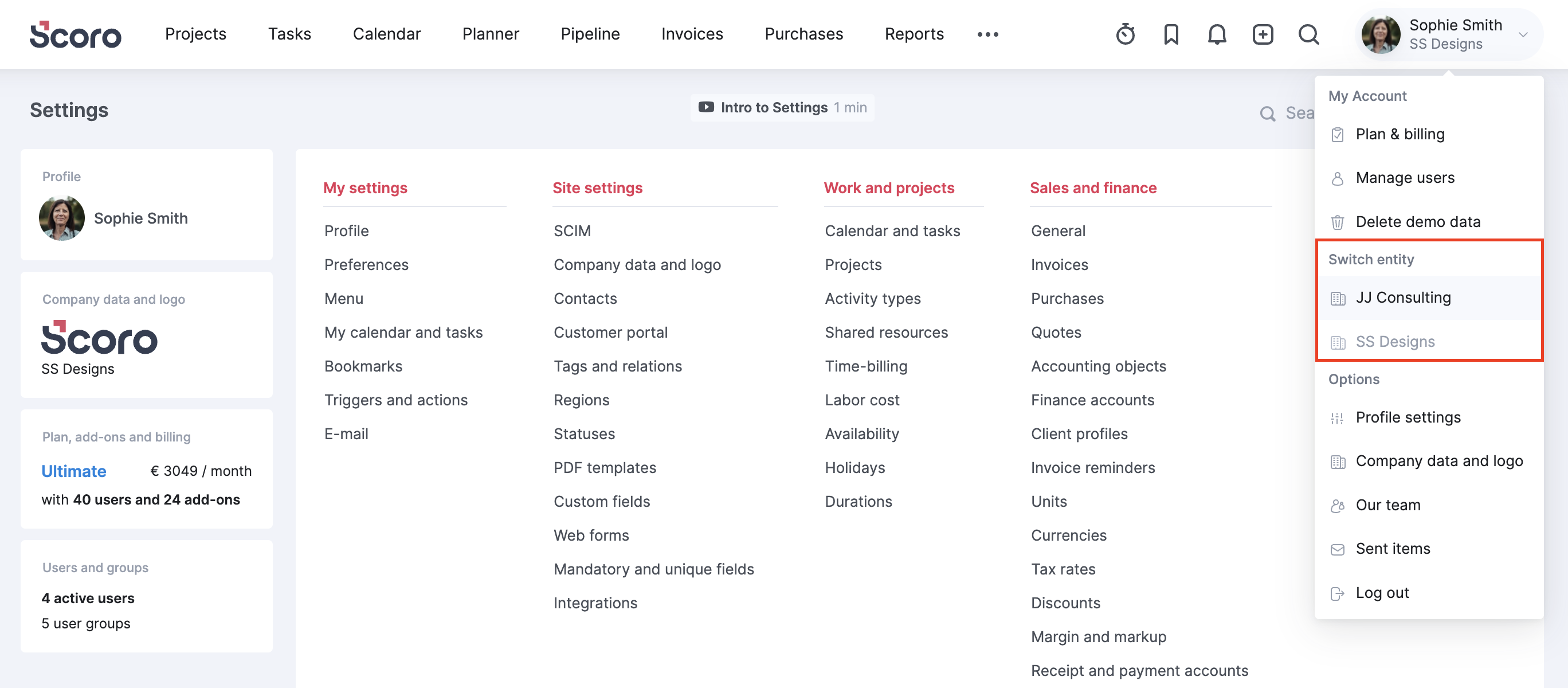Click the Log out door icon
1568x688 pixels.
pos(1337,593)
